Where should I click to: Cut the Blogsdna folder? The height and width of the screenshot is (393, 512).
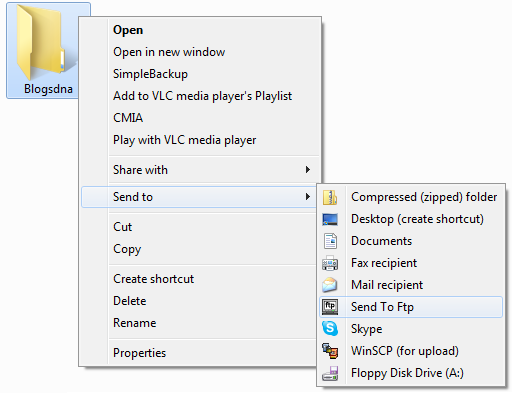(199, 227)
